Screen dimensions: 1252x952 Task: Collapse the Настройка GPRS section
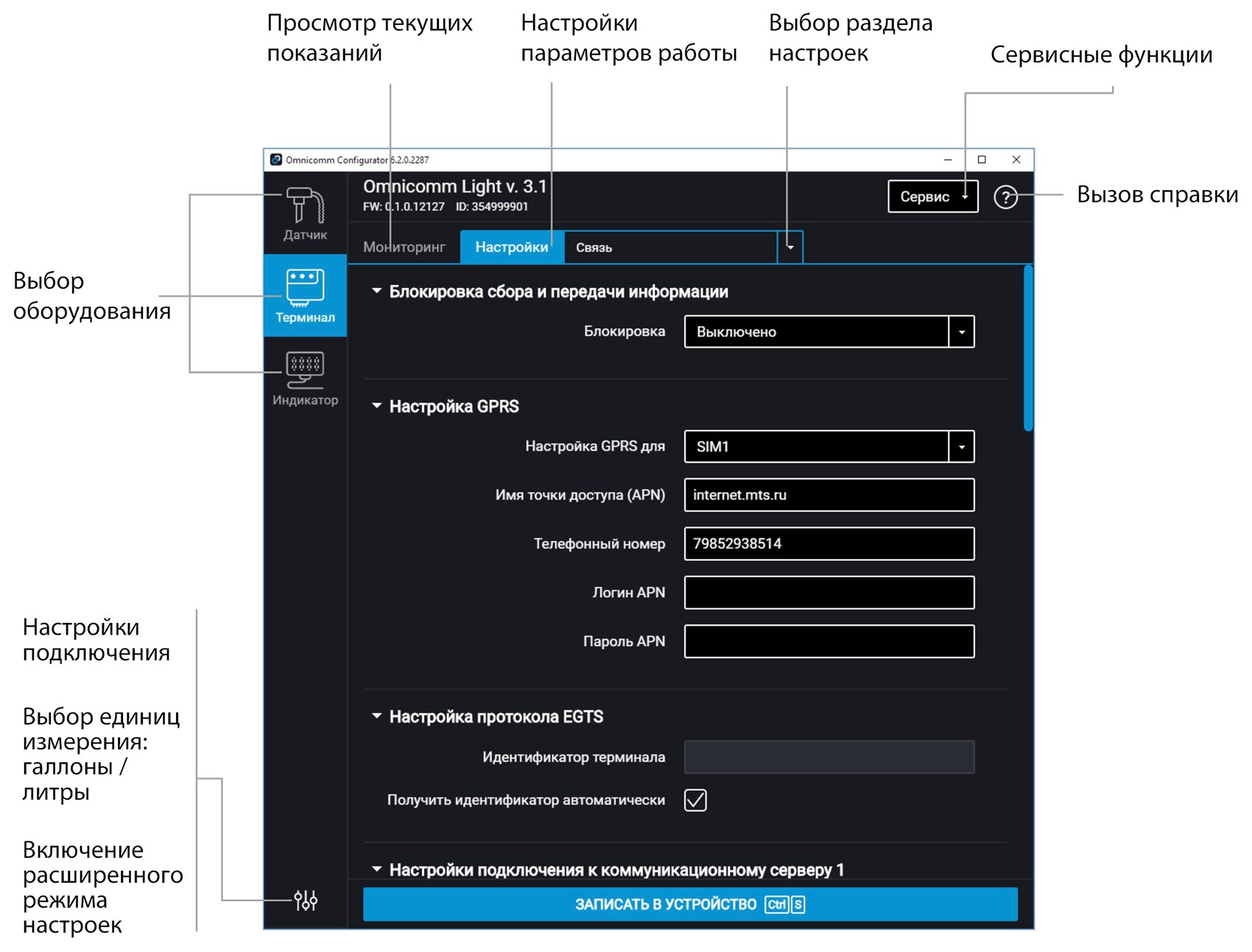(377, 406)
